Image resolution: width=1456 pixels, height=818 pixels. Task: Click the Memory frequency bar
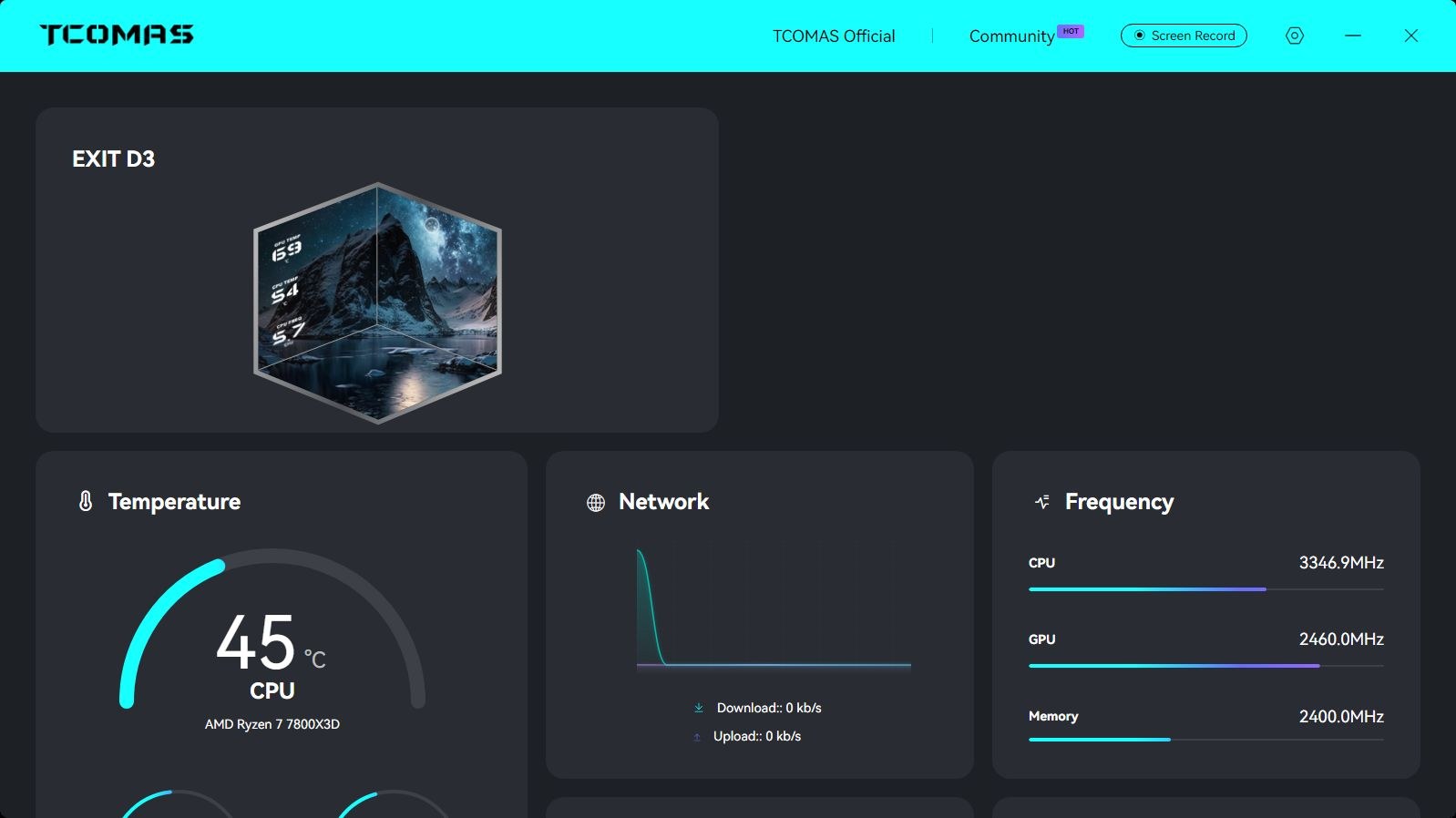pyautogui.click(x=1206, y=740)
